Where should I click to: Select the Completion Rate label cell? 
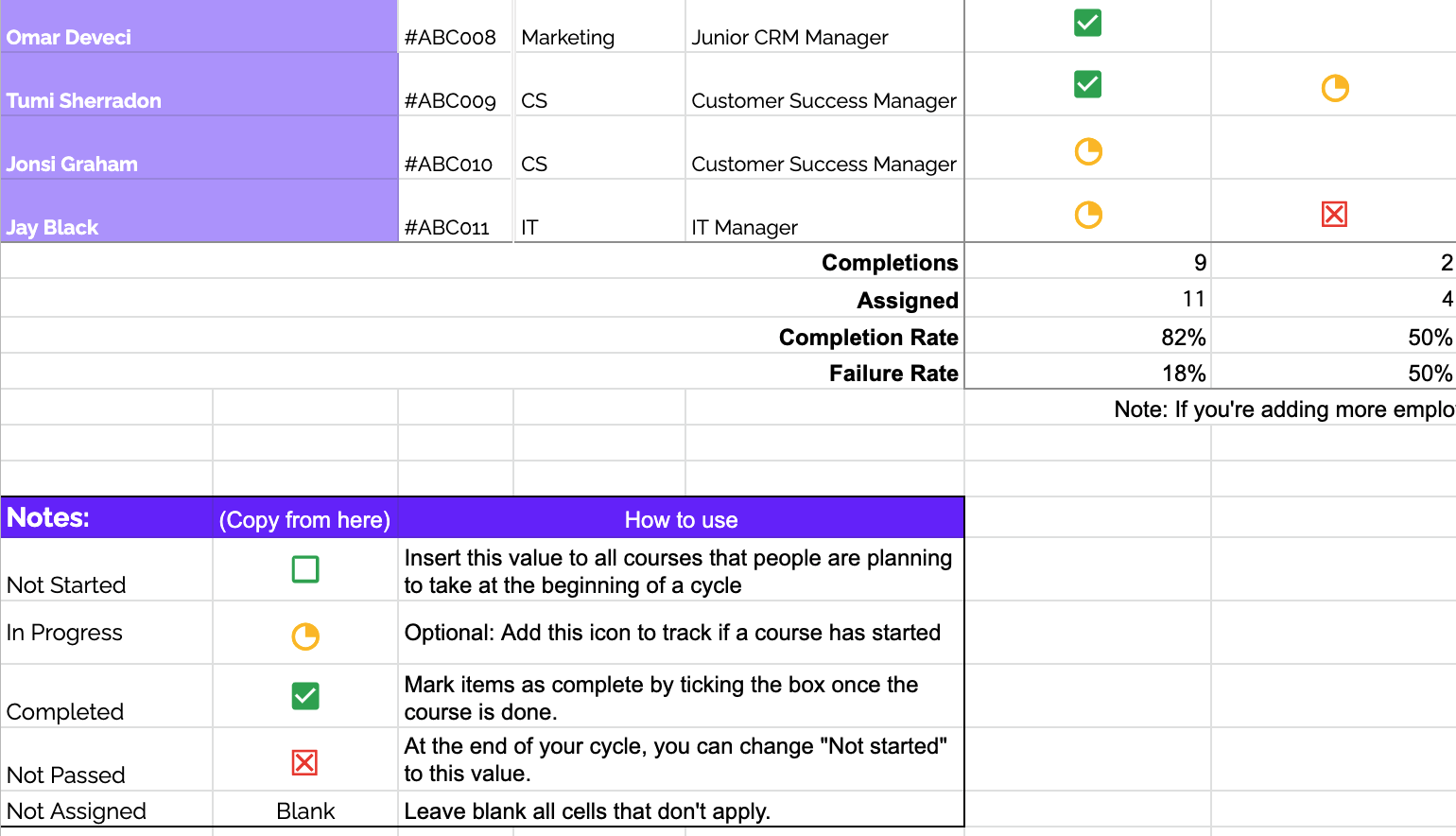[868, 338]
